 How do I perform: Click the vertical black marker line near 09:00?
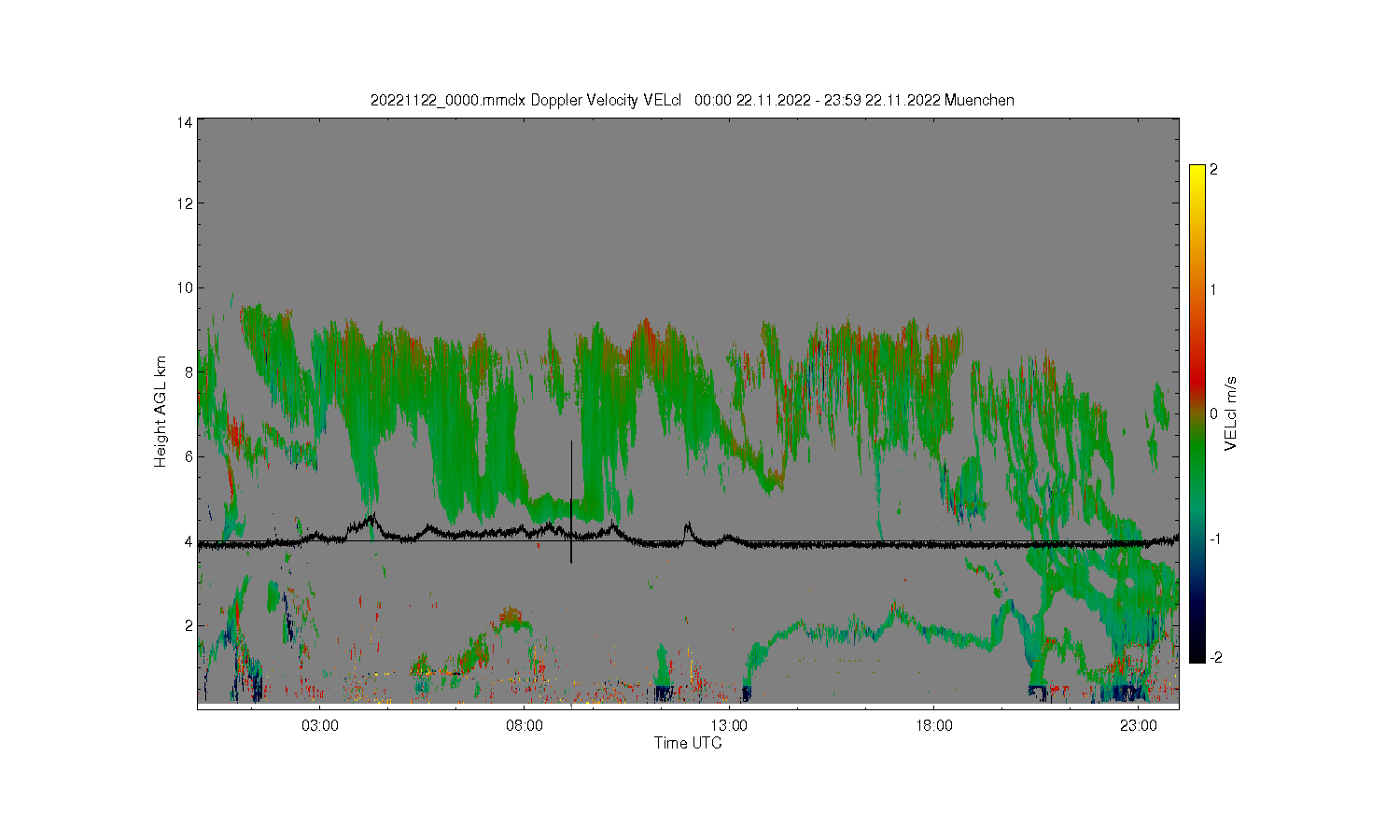click(571, 502)
